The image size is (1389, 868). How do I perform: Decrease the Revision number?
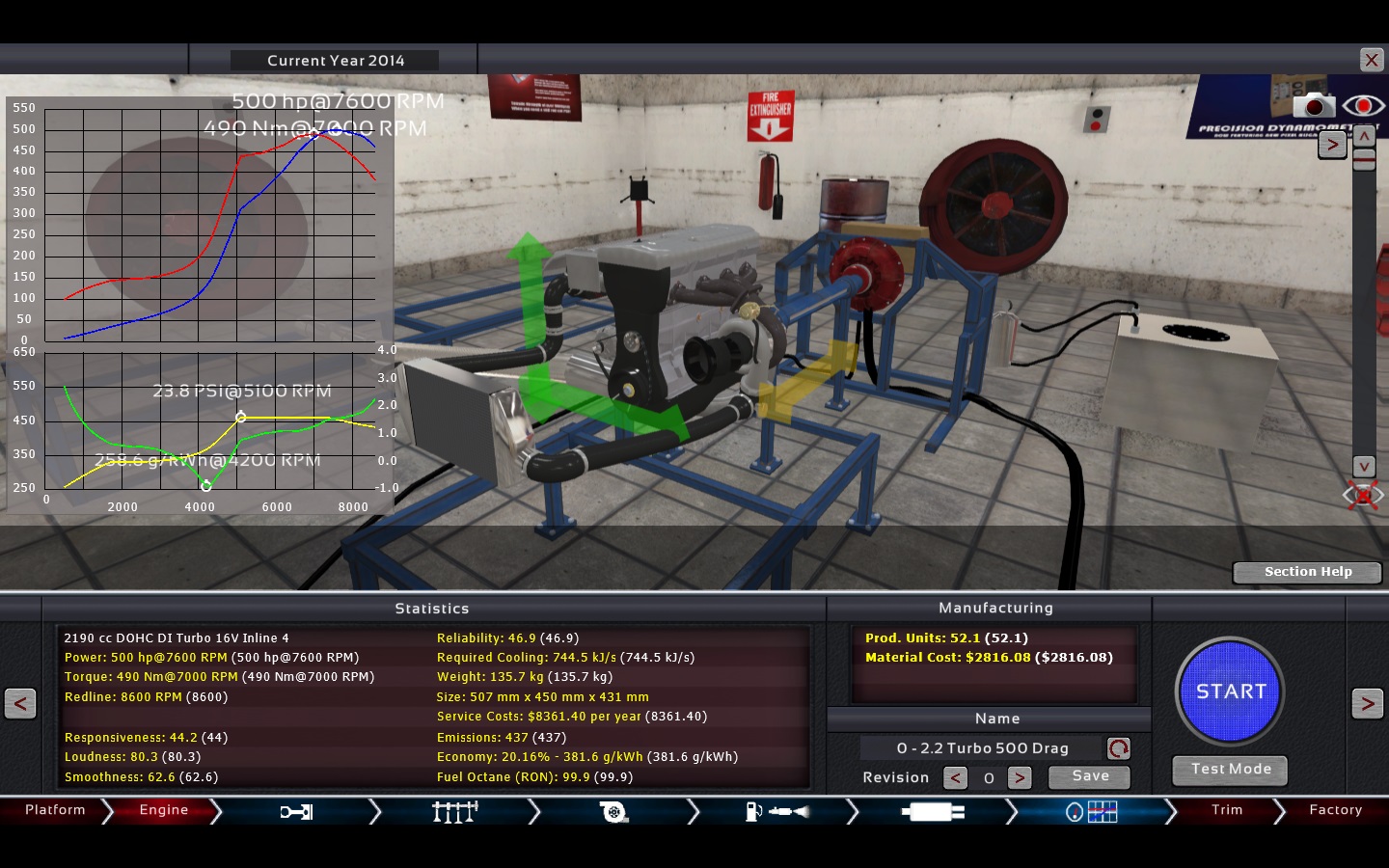click(x=955, y=777)
